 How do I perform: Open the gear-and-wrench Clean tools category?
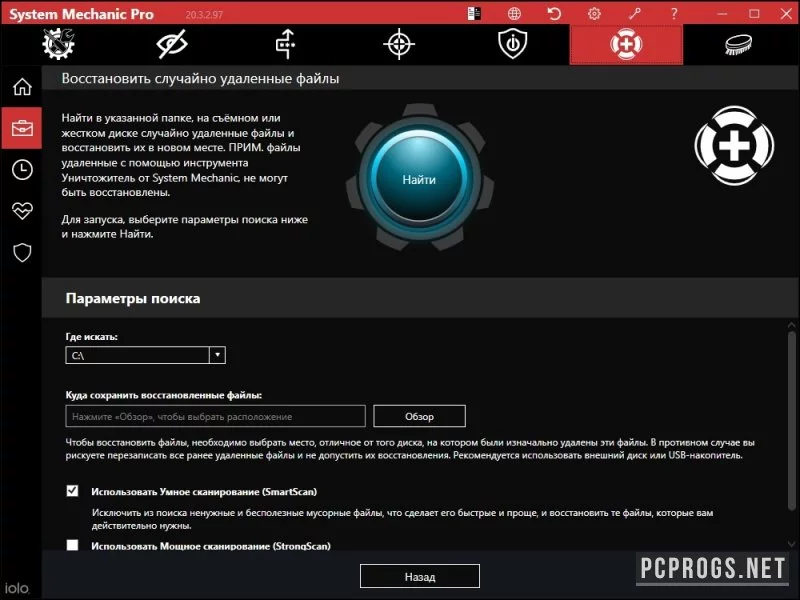(x=58, y=44)
